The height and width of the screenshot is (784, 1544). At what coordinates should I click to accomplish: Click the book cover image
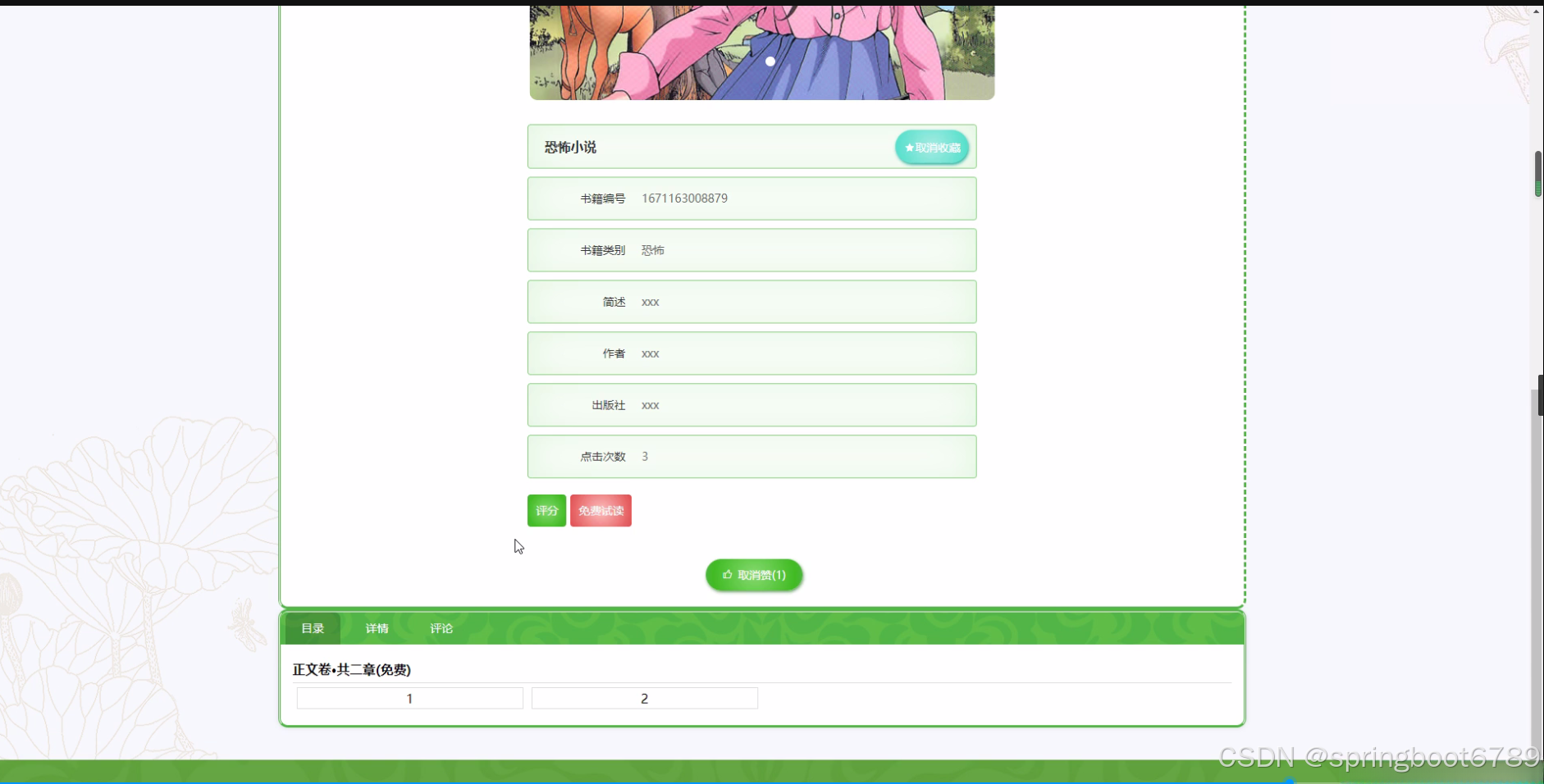tap(762, 52)
